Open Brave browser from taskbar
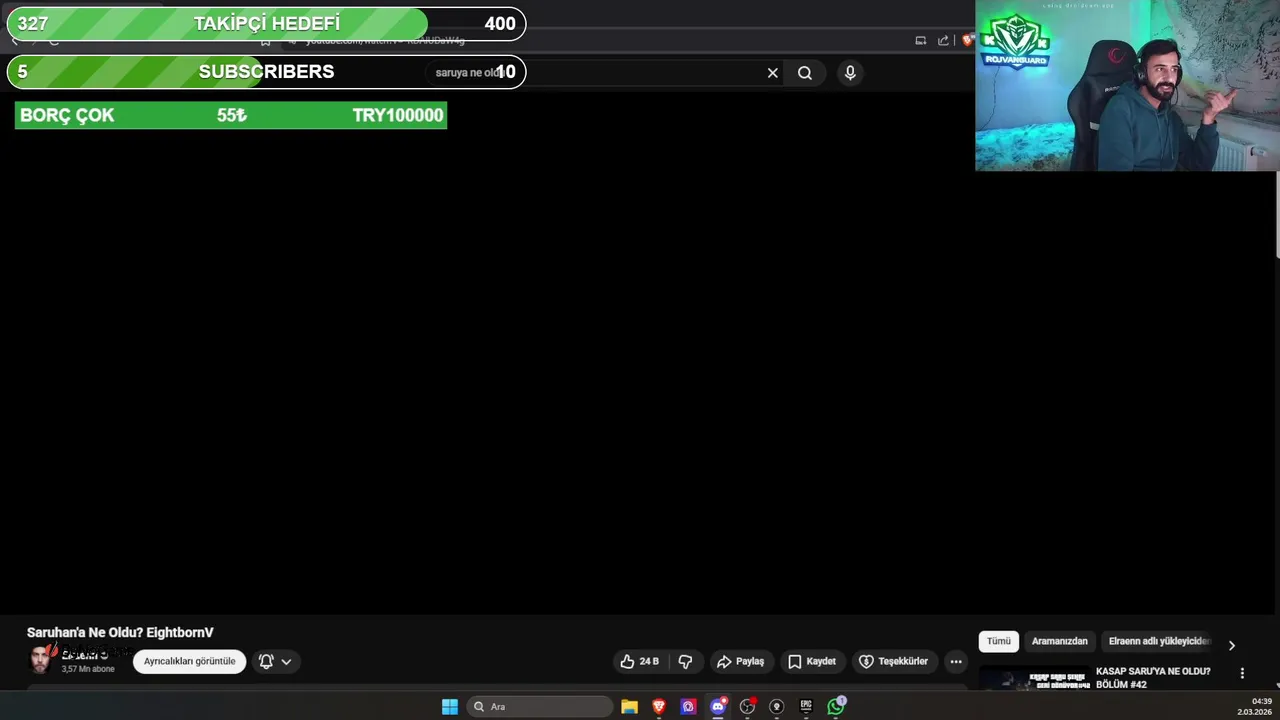This screenshot has height=720, width=1280. pyautogui.click(x=659, y=707)
